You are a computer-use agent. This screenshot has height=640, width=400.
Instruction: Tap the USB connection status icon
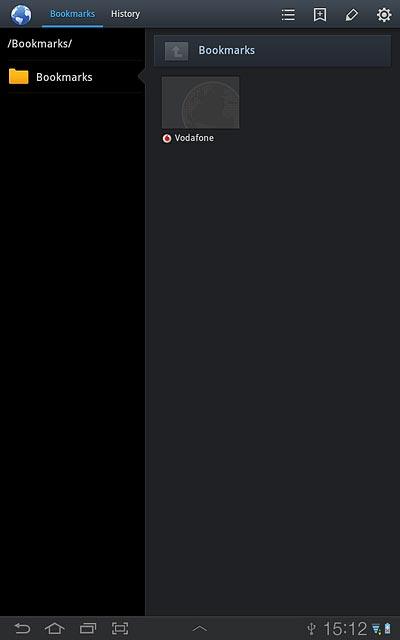(x=311, y=629)
